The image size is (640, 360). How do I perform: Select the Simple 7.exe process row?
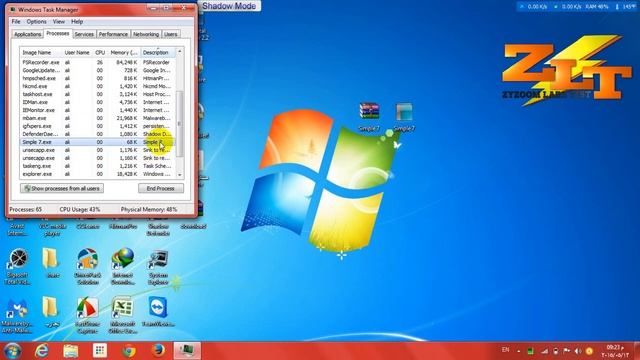pyautogui.click(x=98, y=142)
